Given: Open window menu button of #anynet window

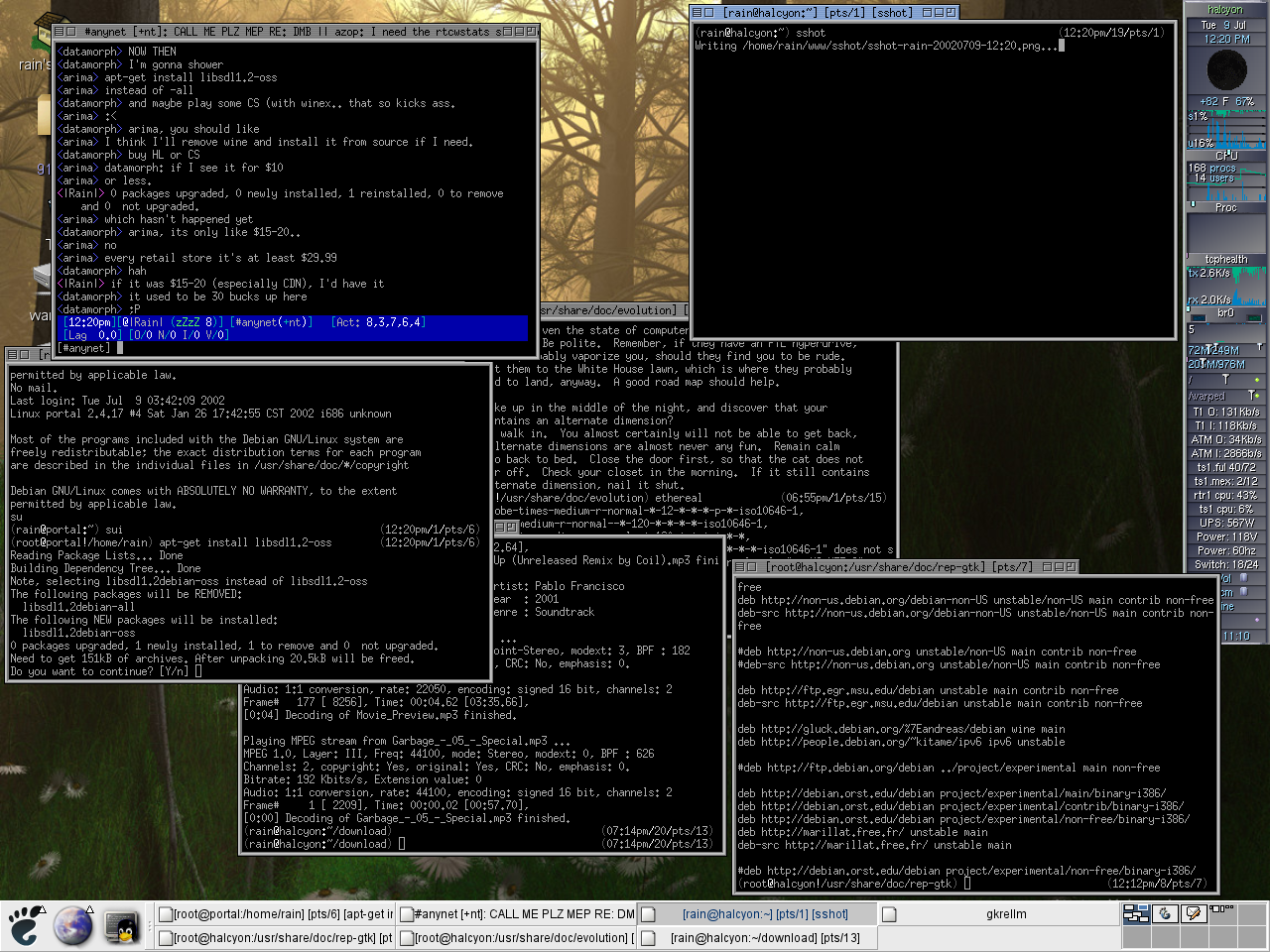Looking at the screenshot, I should [x=59, y=32].
